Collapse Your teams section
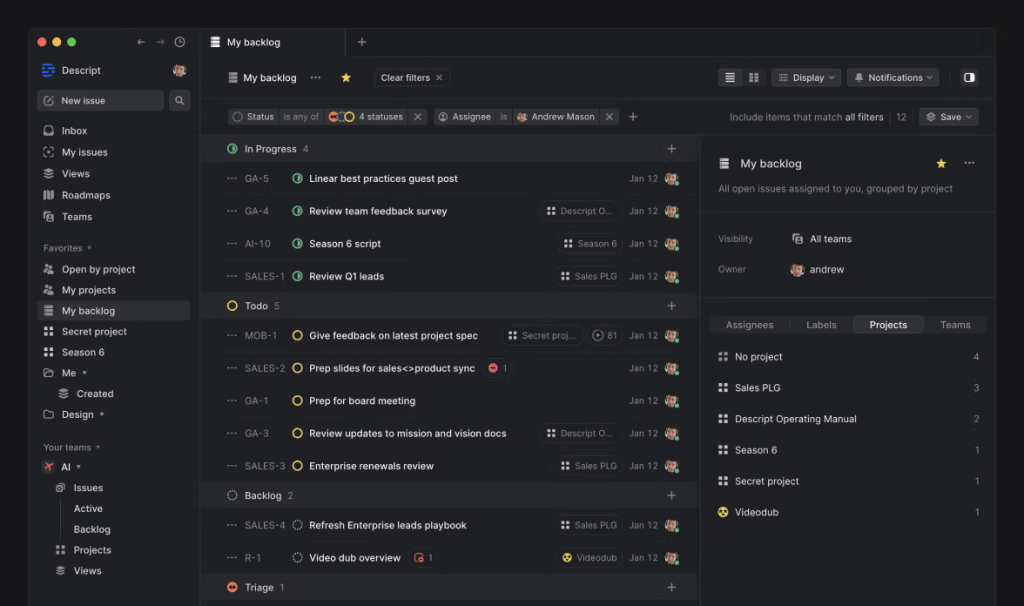 pos(71,447)
